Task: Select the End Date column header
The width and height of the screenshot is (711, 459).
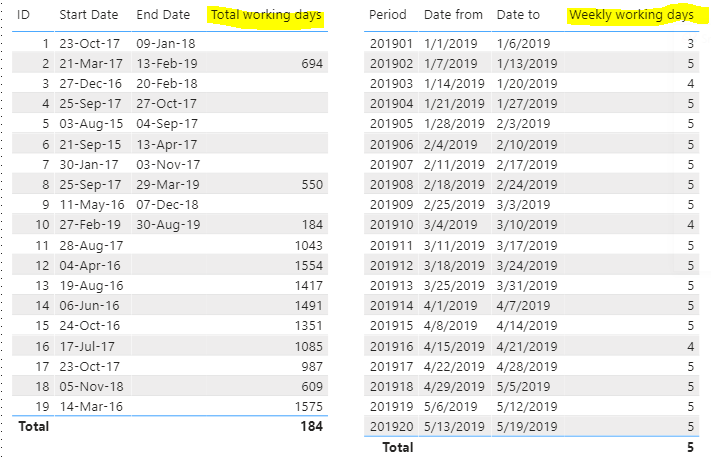Action: [163, 15]
